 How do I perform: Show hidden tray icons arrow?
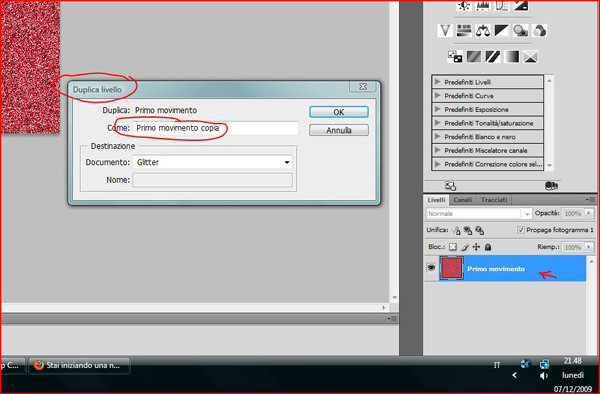(515, 375)
